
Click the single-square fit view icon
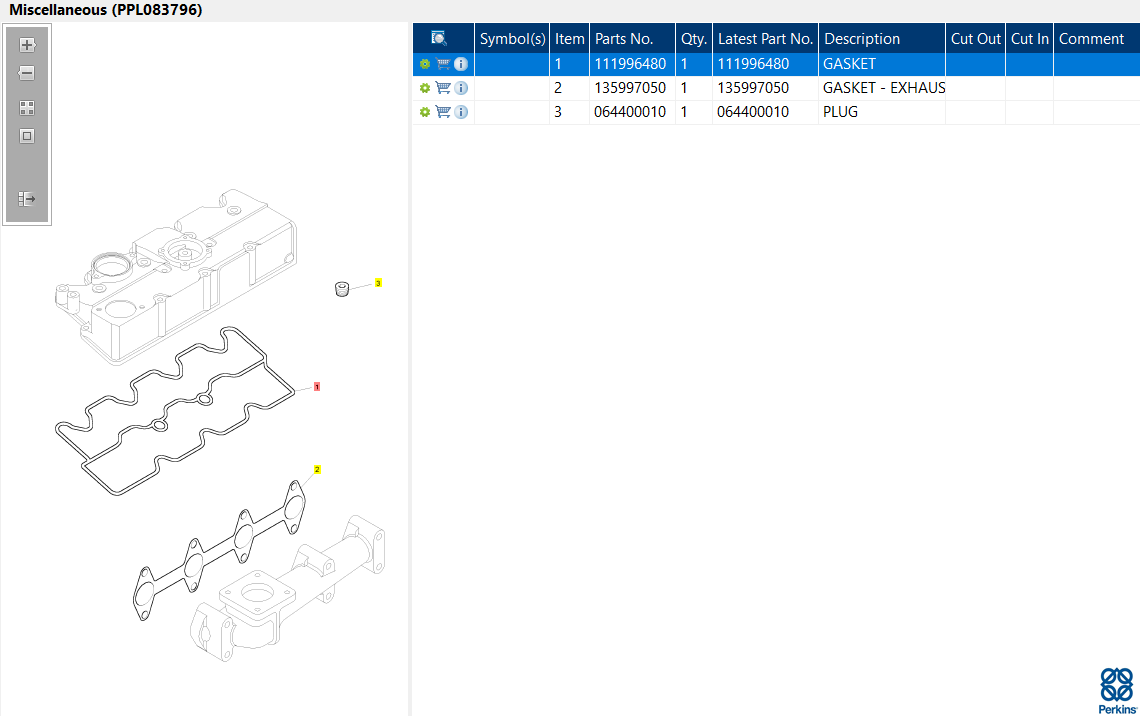click(x=27, y=136)
